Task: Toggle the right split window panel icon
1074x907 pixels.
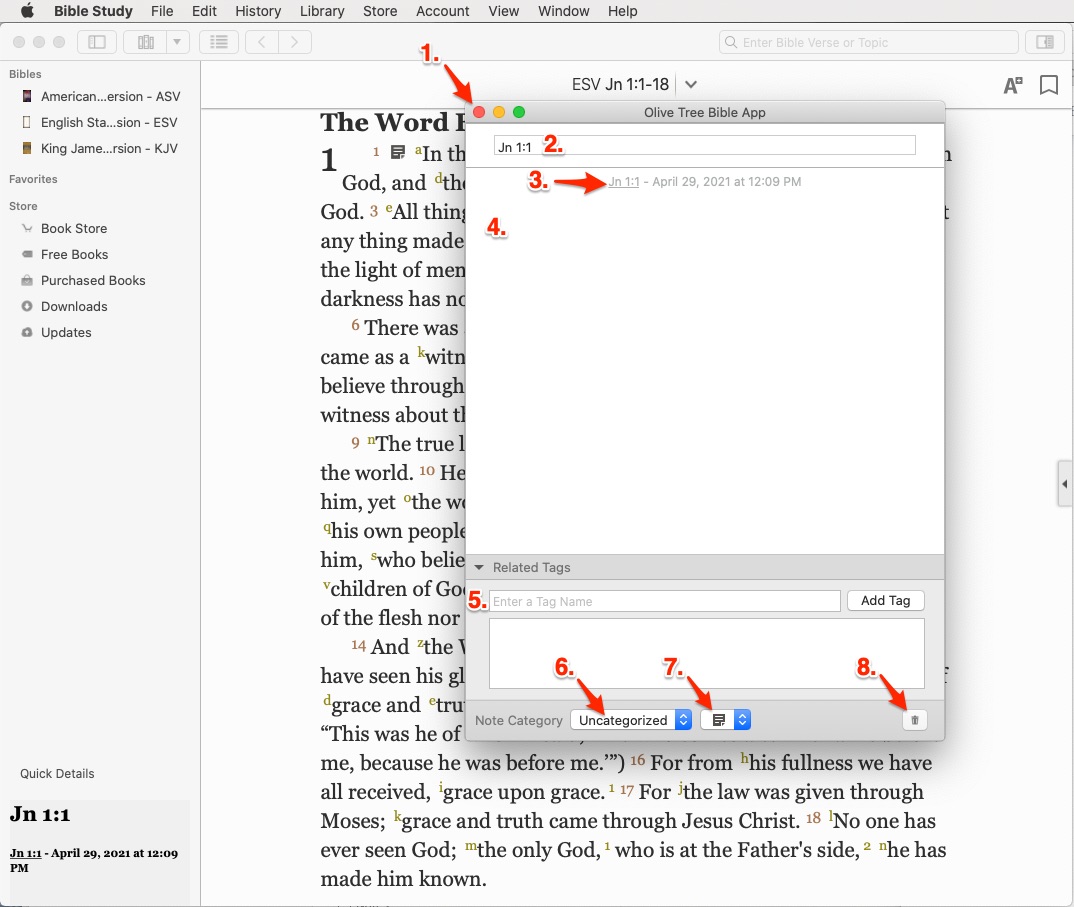Action: [1045, 42]
